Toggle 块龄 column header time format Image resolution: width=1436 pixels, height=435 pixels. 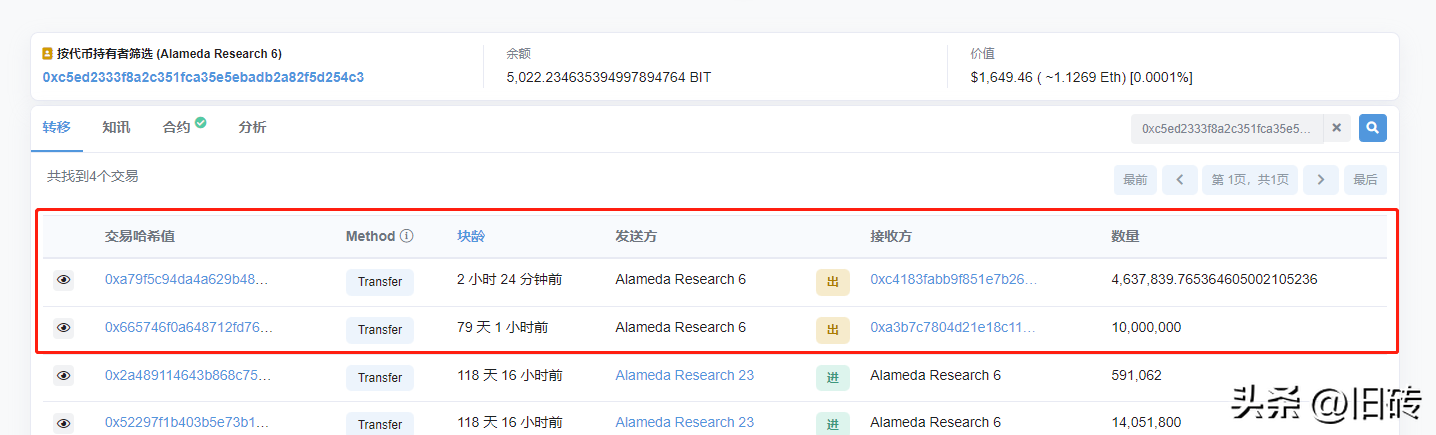[471, 236]
